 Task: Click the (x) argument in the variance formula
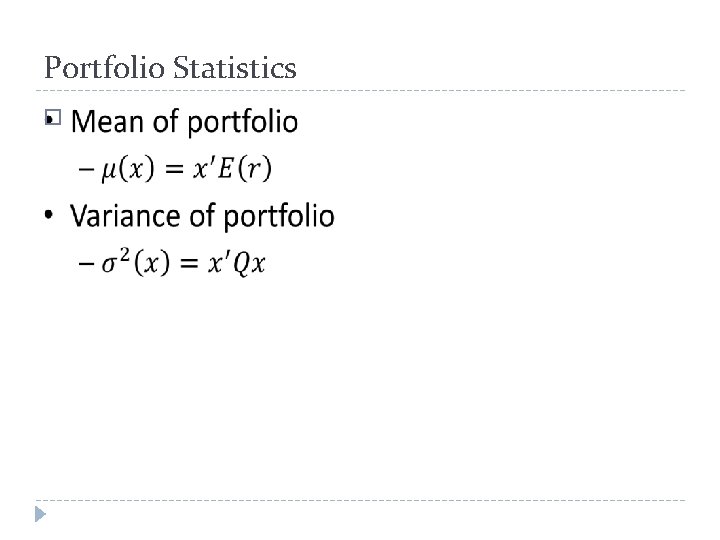coord(152,263)
